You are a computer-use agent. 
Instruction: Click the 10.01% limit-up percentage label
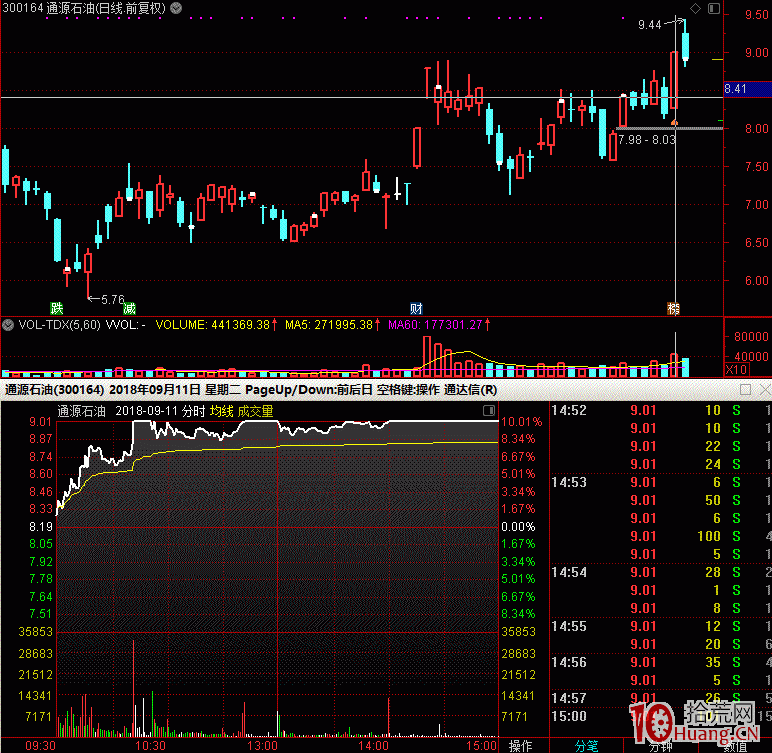tap(521, 422)
